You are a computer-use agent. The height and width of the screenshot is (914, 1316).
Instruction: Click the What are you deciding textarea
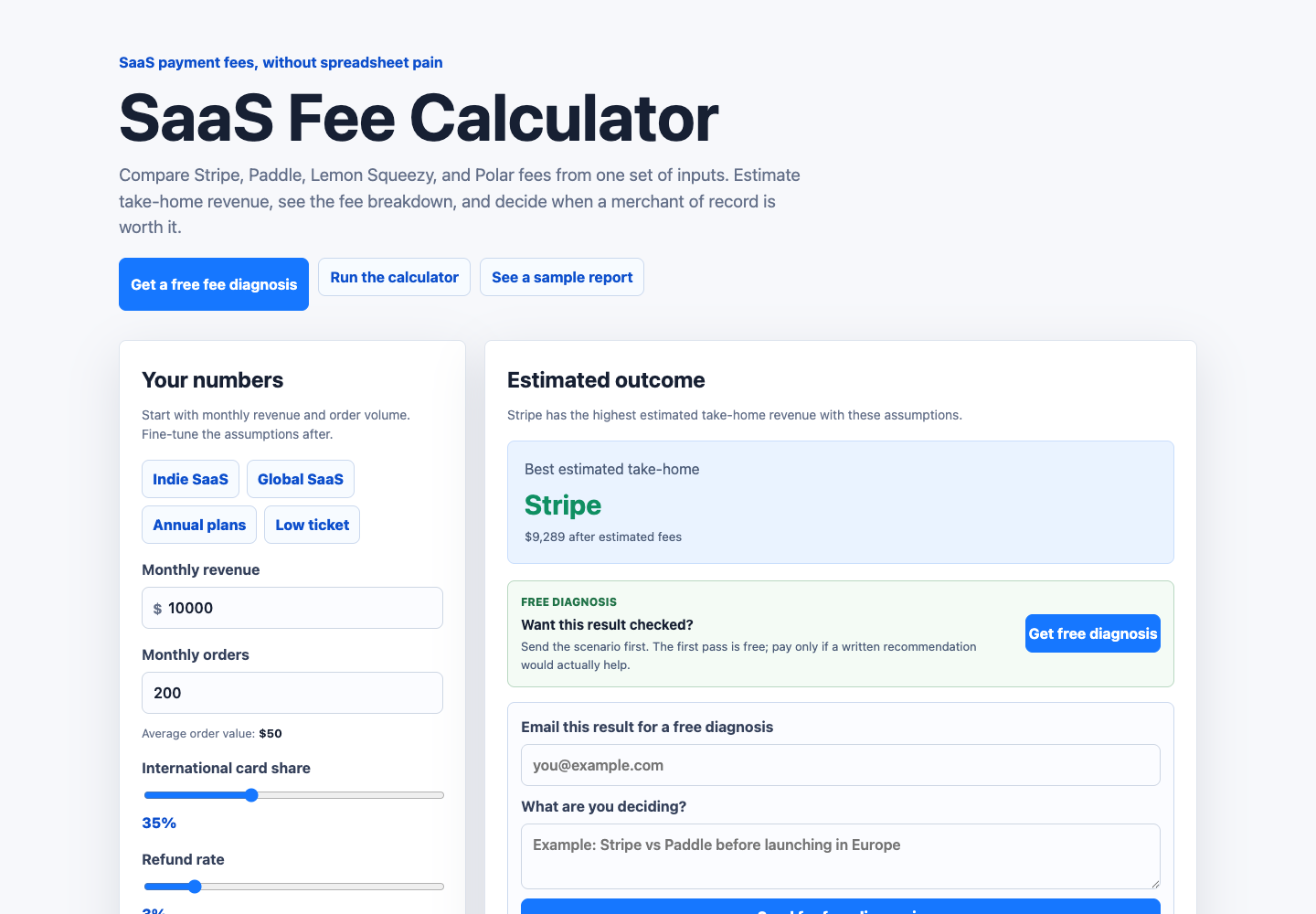click(x=841, y=856)
